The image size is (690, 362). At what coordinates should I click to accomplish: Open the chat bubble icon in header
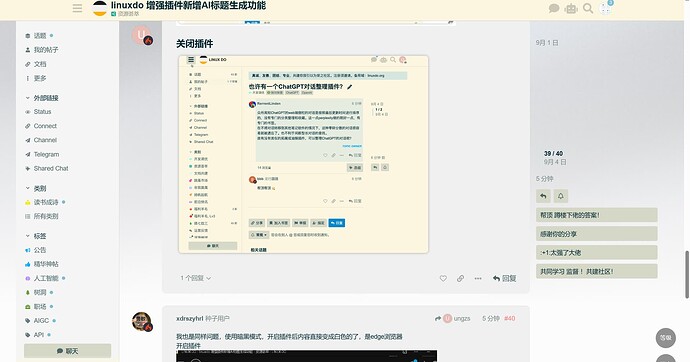(554, 8)
